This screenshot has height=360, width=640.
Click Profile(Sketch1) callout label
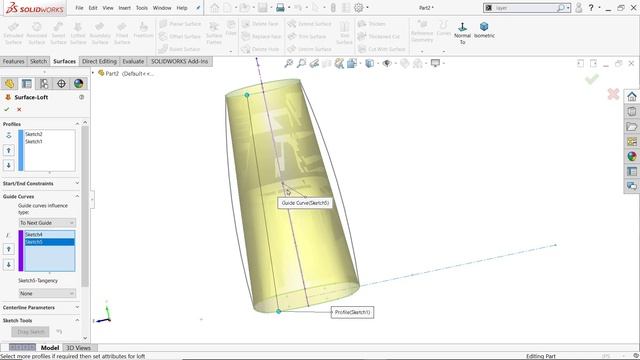coord(352,312)
